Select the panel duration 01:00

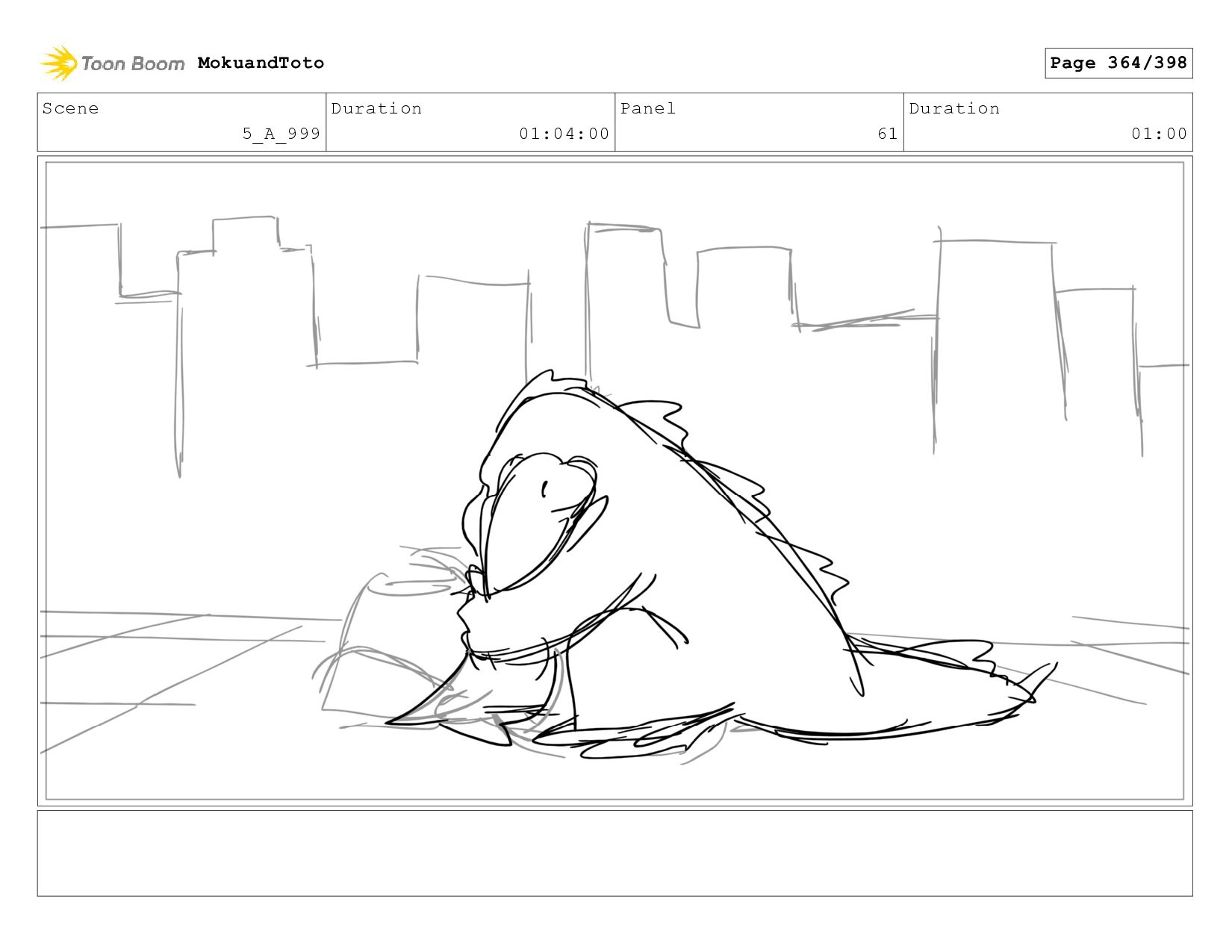[1159, 134]
